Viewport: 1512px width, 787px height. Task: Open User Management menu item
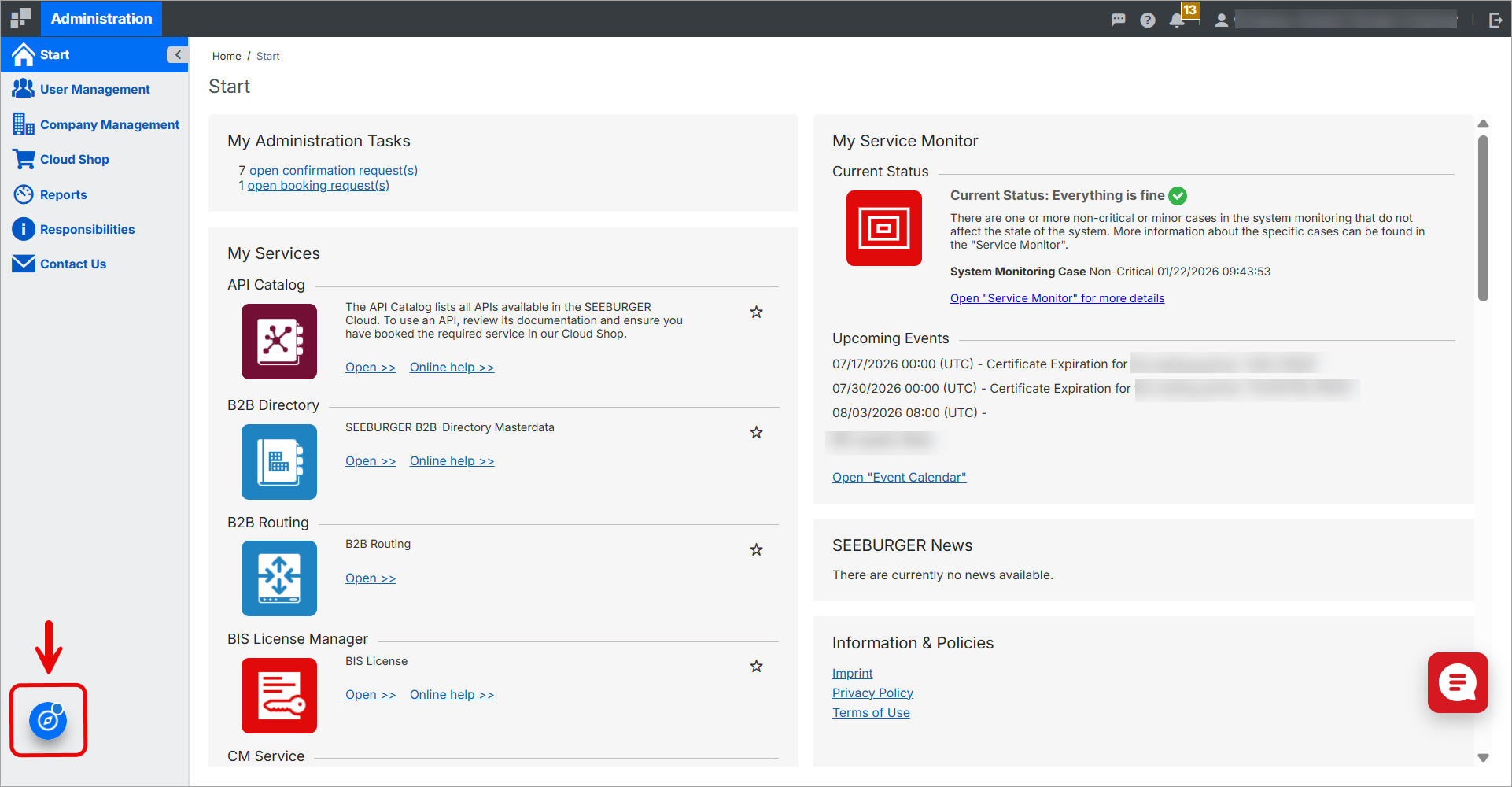(94, 89)
